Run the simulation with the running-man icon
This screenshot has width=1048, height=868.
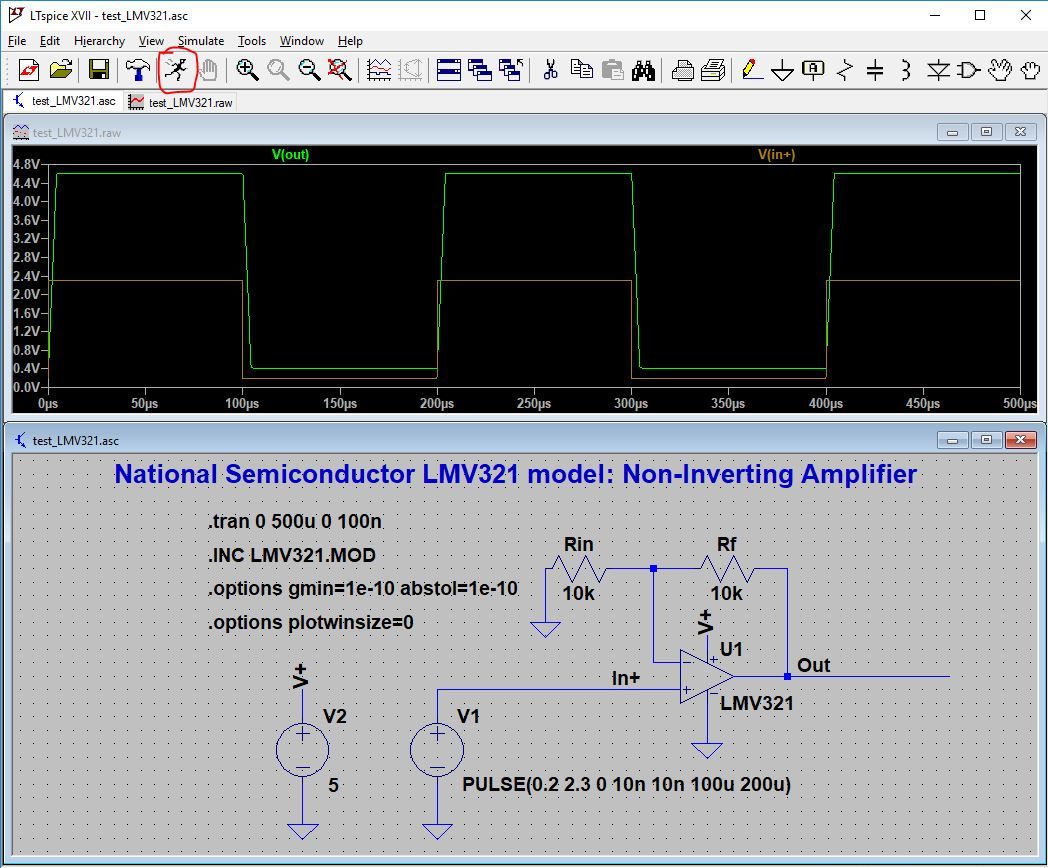(176, 69)
